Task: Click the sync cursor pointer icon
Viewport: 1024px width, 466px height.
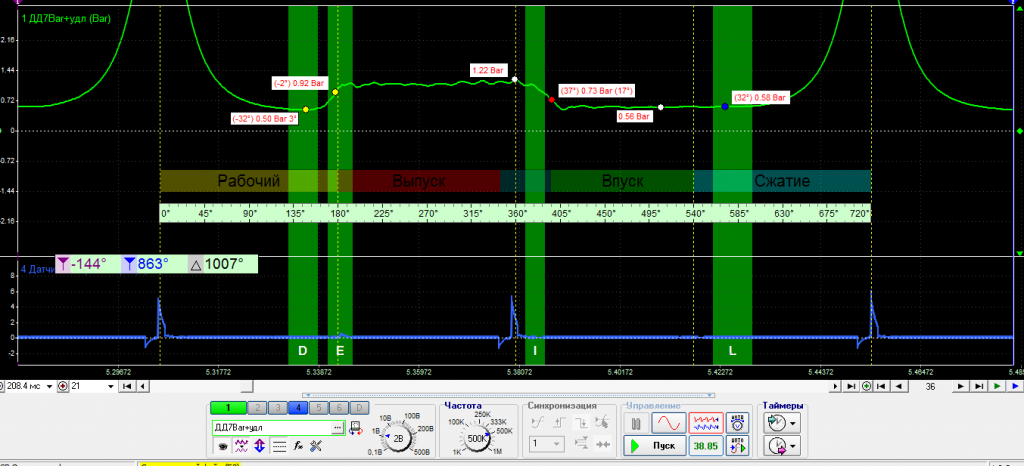Action: [x=603, y=422]
